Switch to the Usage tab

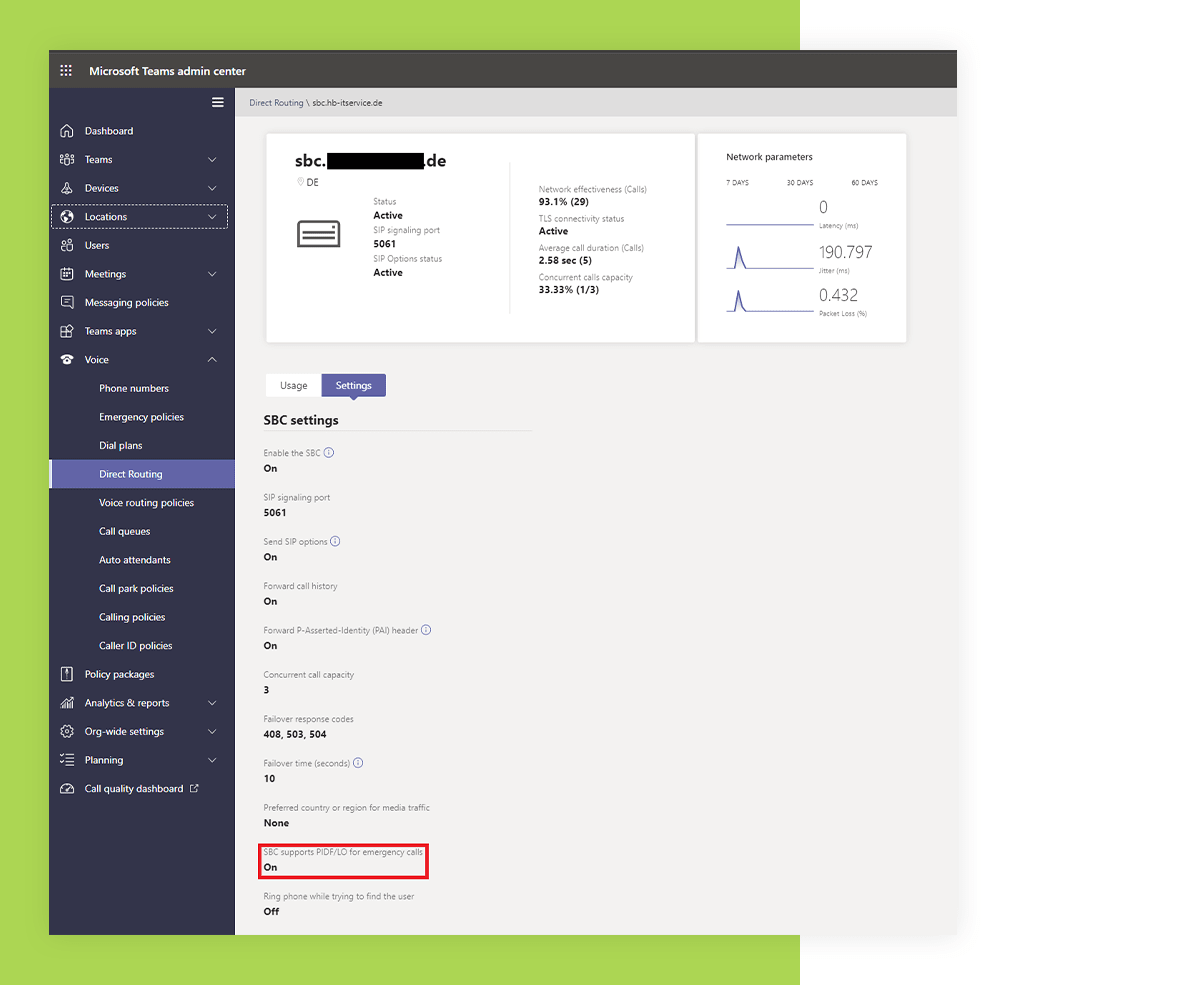tap(294, 386)
